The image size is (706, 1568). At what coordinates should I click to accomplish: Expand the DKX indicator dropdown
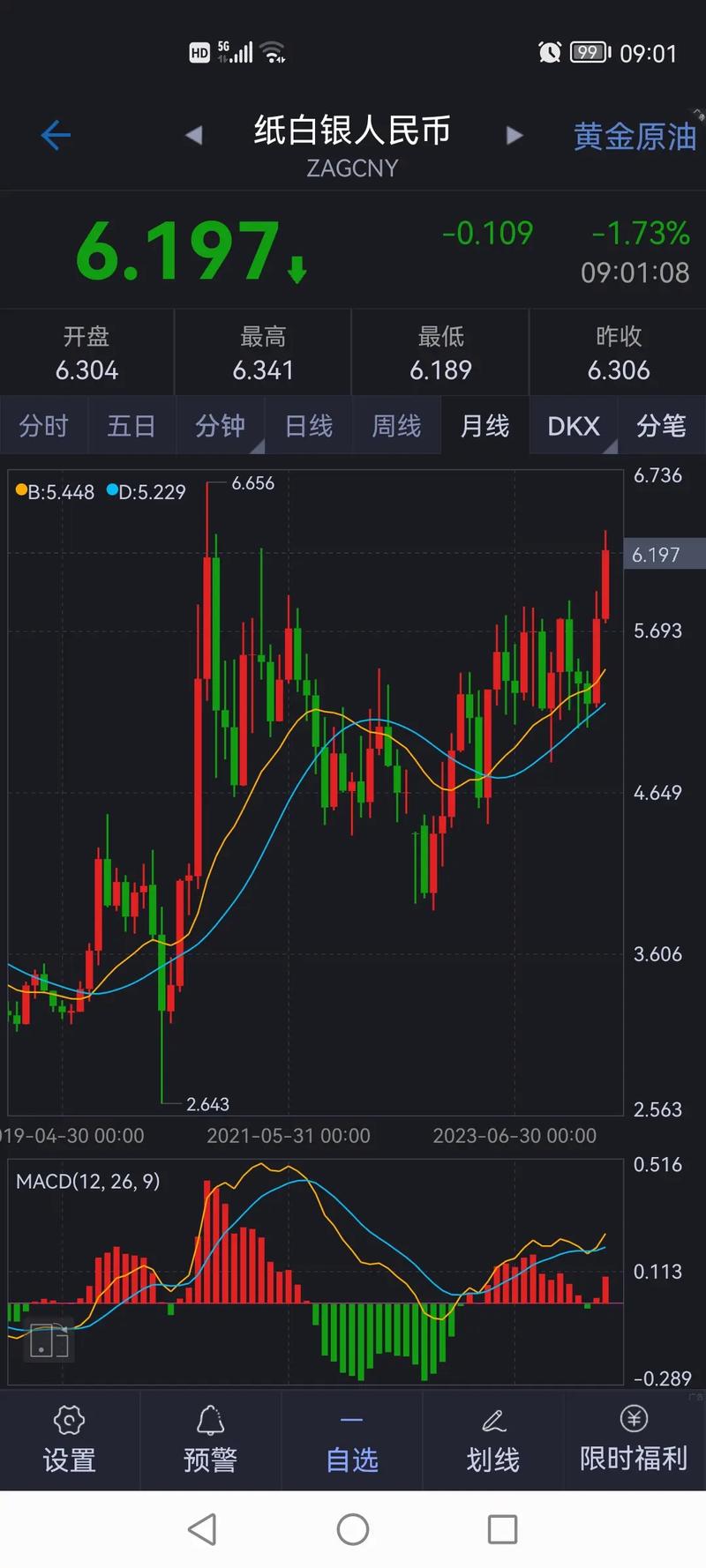click(x=574, y=426)
